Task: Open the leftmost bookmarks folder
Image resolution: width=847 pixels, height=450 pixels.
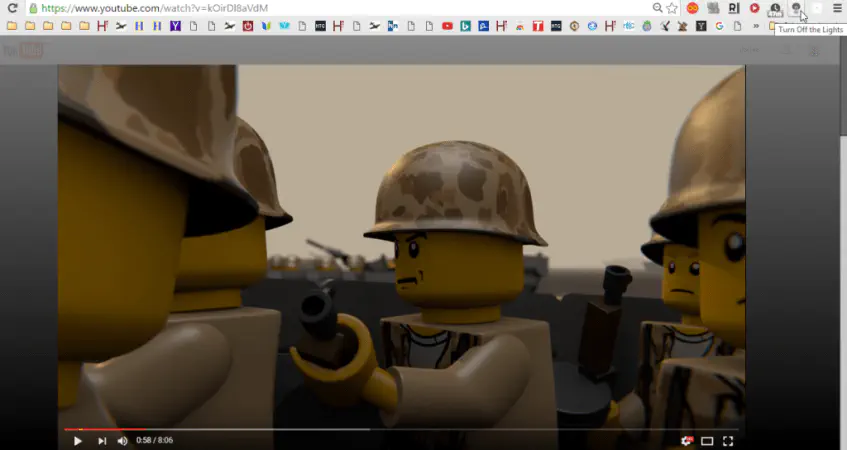Action: (12, 26)
